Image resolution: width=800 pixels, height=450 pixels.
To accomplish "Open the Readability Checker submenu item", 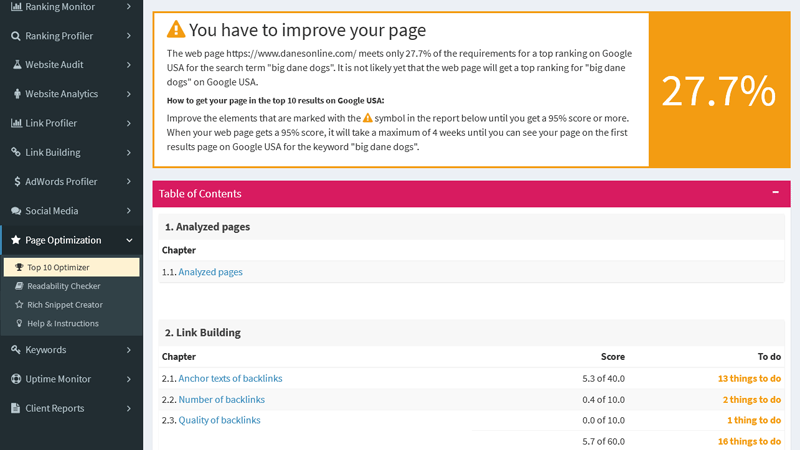I will 71,286.
